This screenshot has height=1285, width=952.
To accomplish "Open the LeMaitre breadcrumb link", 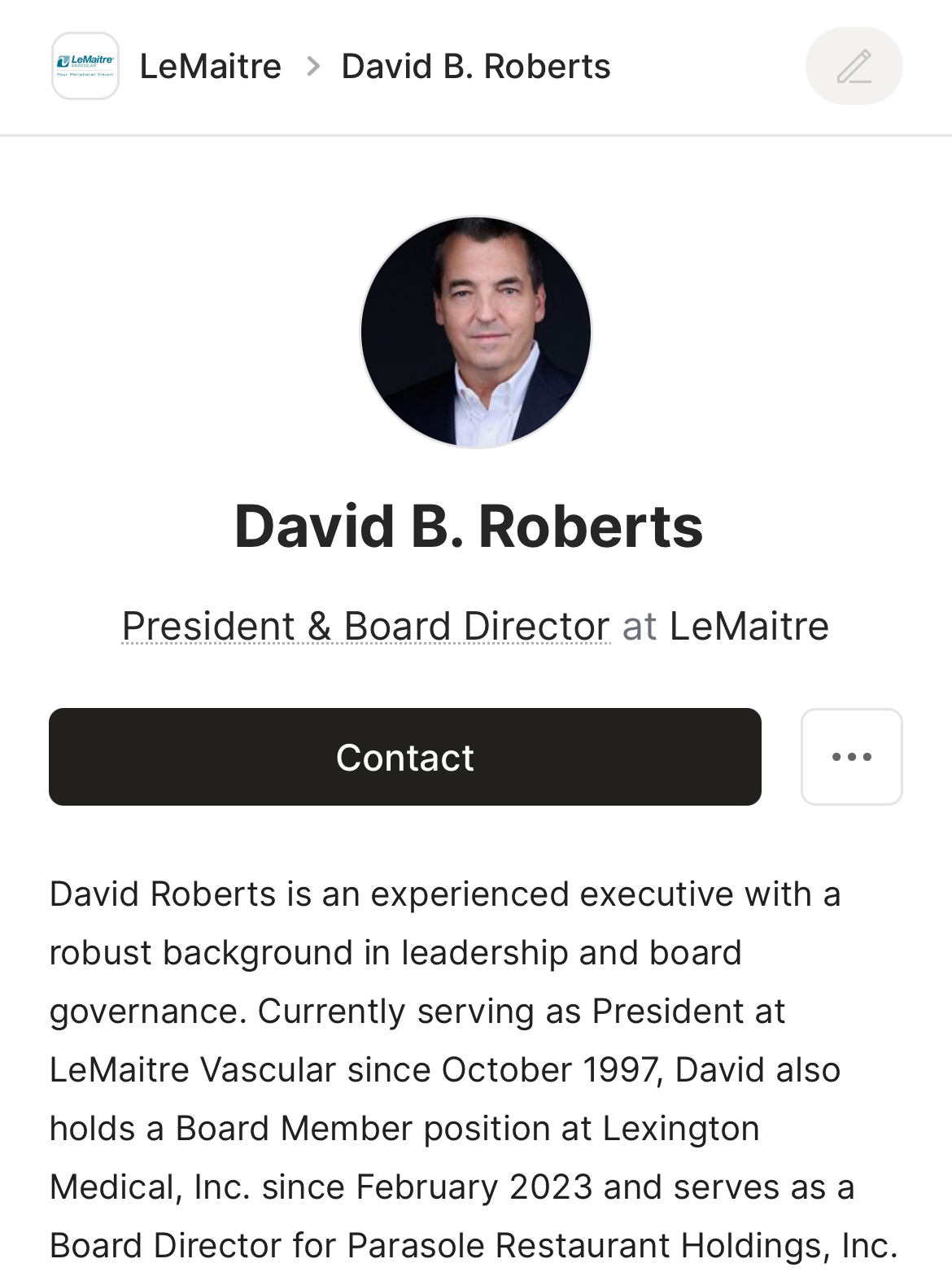I will tap(211, 66).
